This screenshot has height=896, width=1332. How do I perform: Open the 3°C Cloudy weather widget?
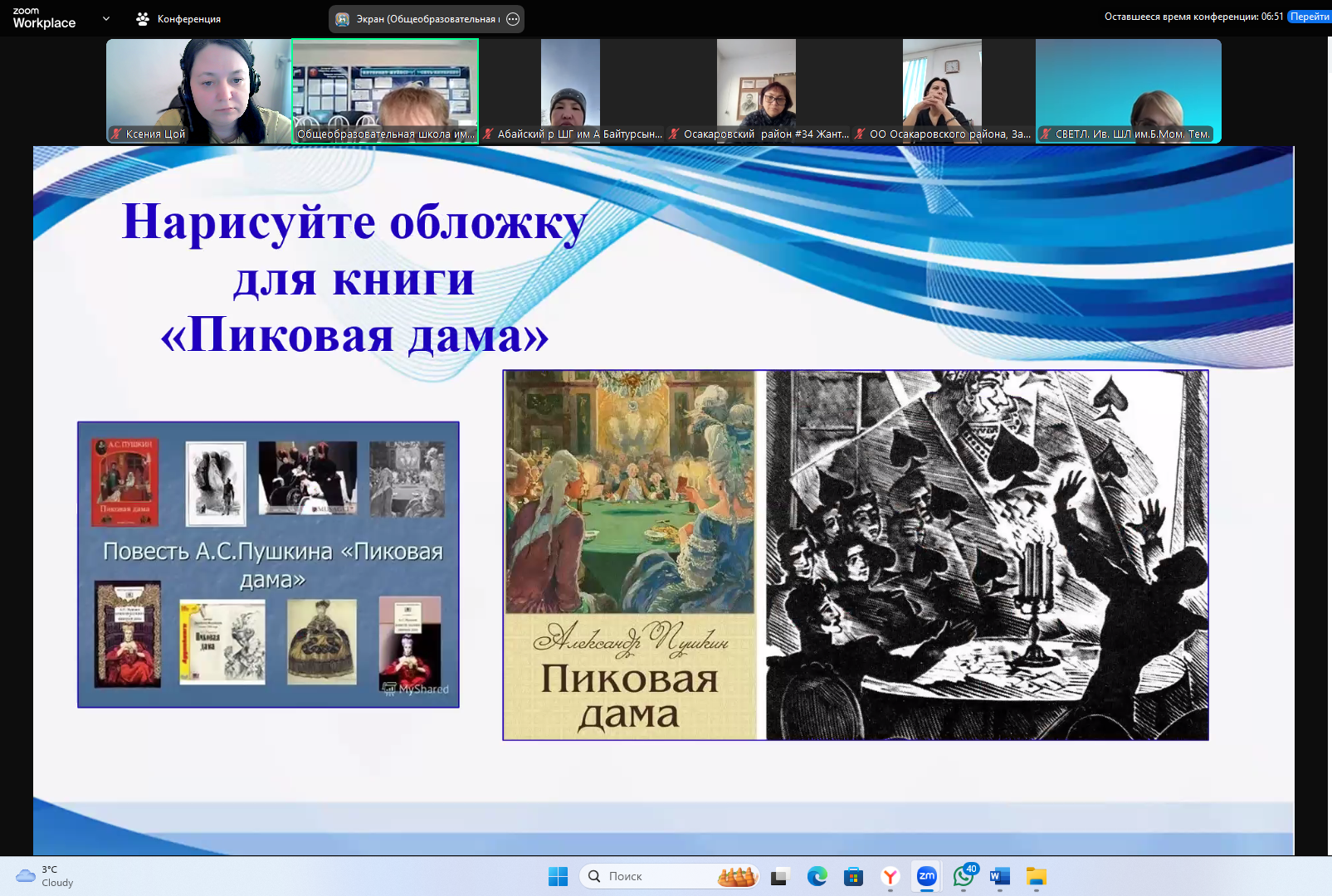click(41, 876)
